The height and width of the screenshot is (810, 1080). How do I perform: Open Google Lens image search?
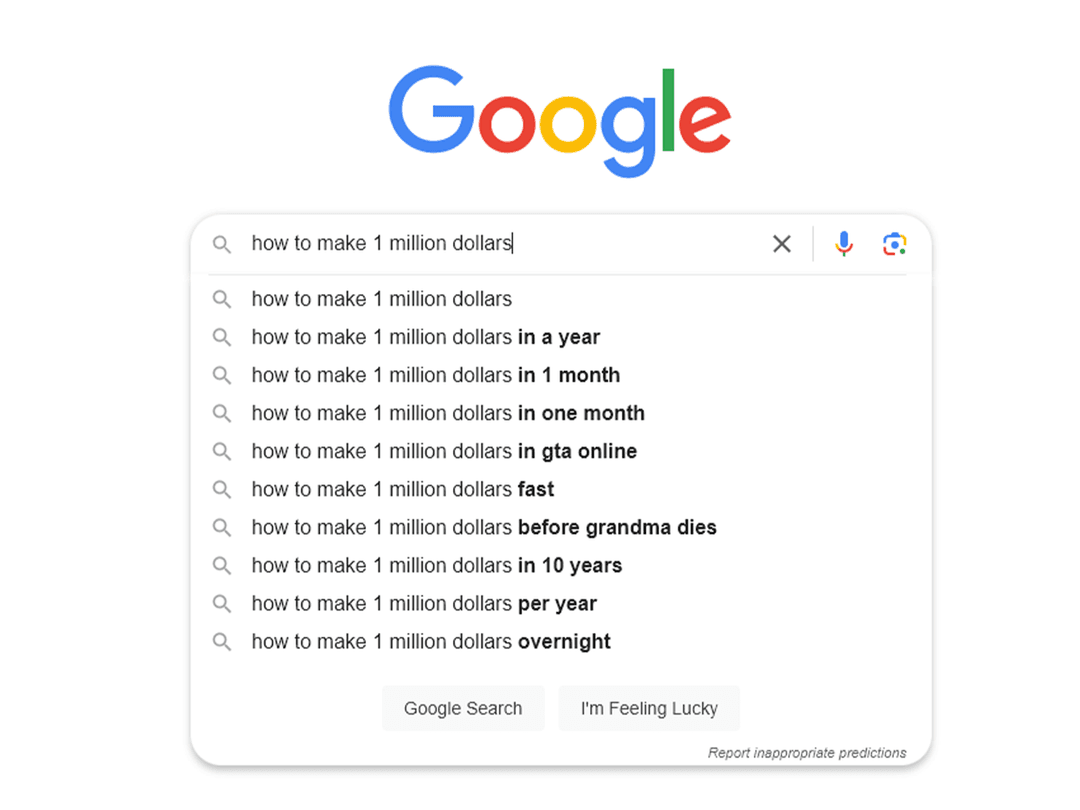[x=894, y=243]
